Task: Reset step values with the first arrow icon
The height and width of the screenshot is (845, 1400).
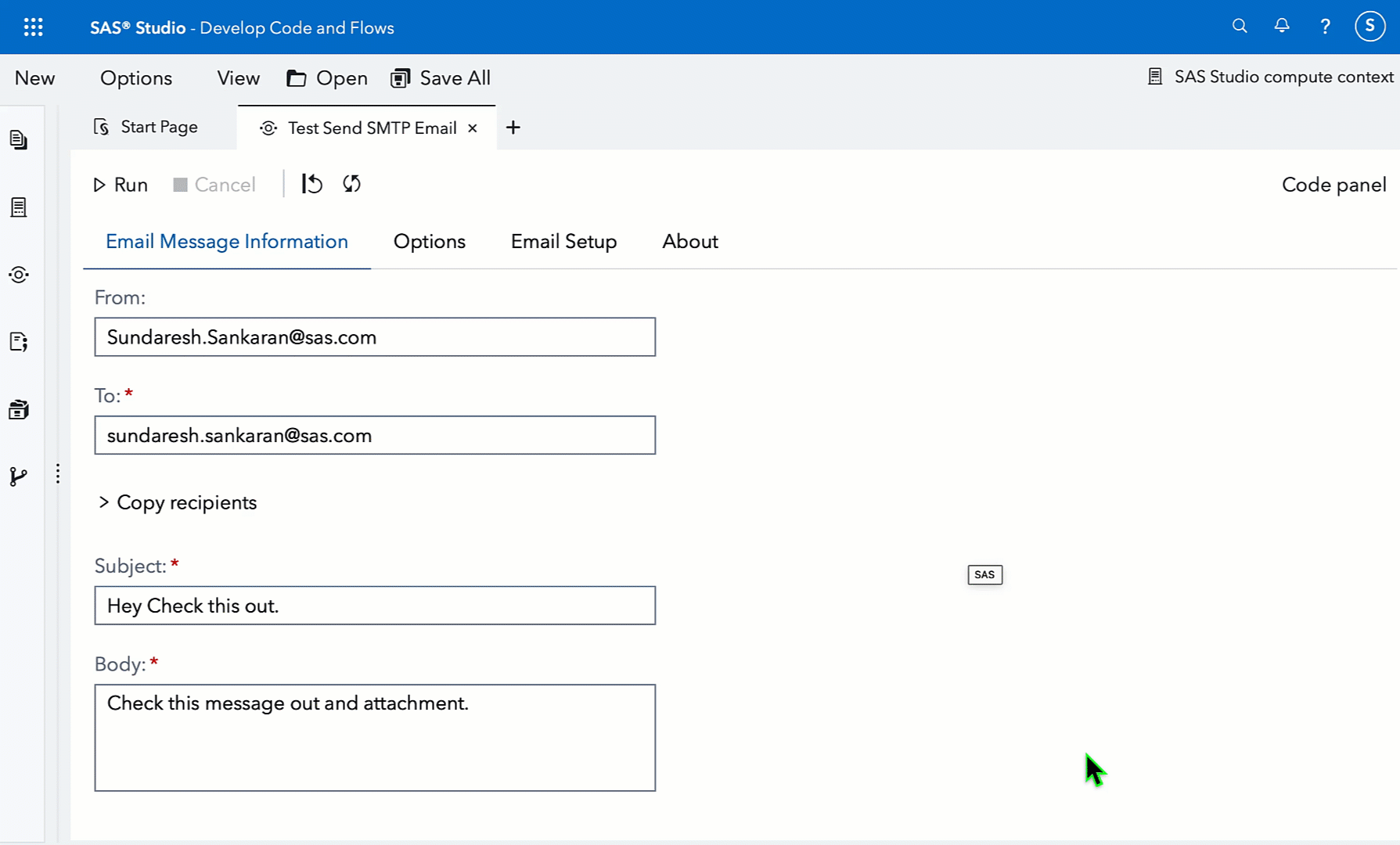Action: pos(311,184)
